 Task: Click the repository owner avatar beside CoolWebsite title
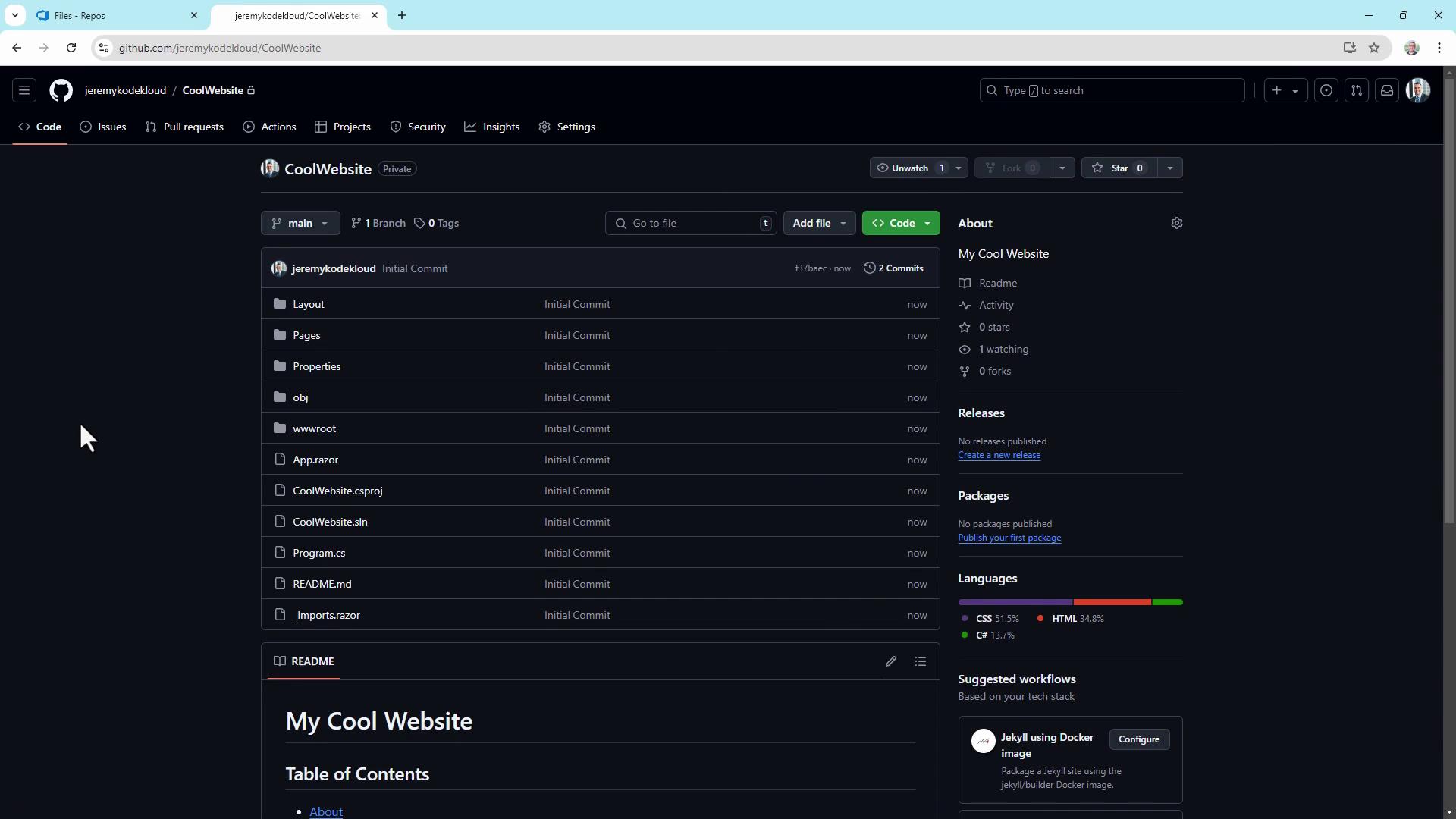pyautogui.click(x=270, y=168)
